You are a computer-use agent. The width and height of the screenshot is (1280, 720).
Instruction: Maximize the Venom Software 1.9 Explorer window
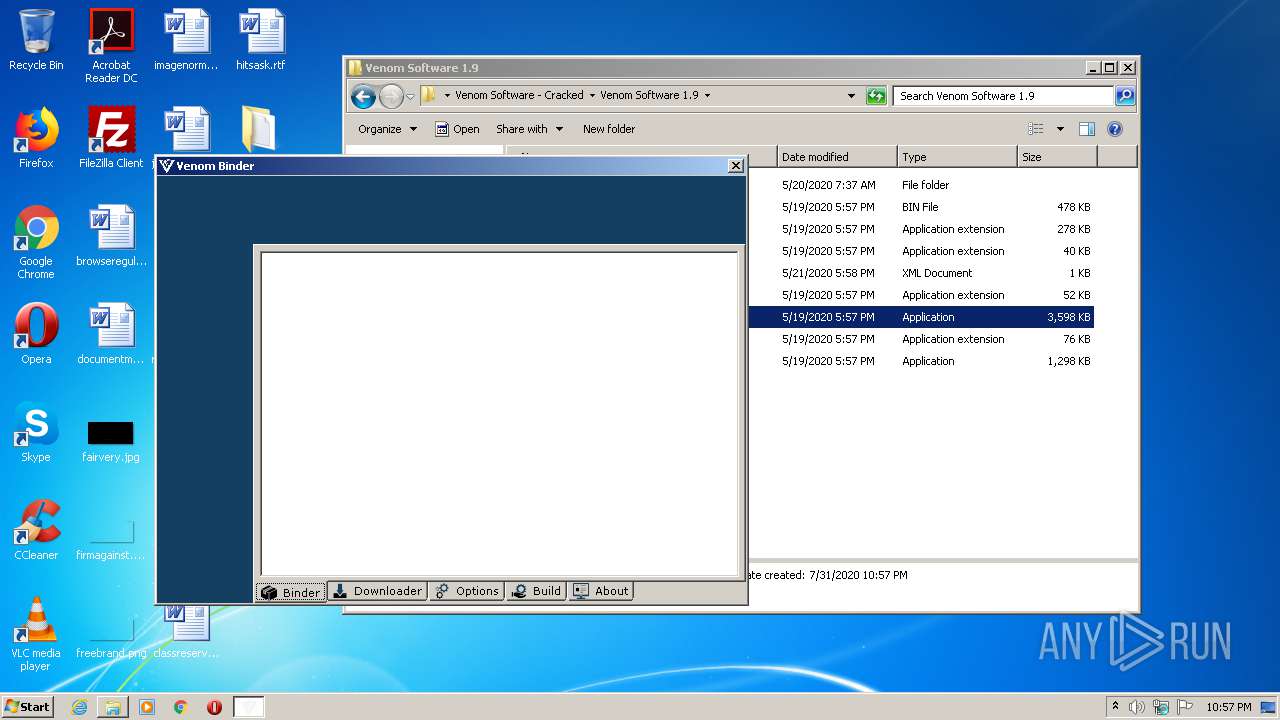[x=1109, y=68]
